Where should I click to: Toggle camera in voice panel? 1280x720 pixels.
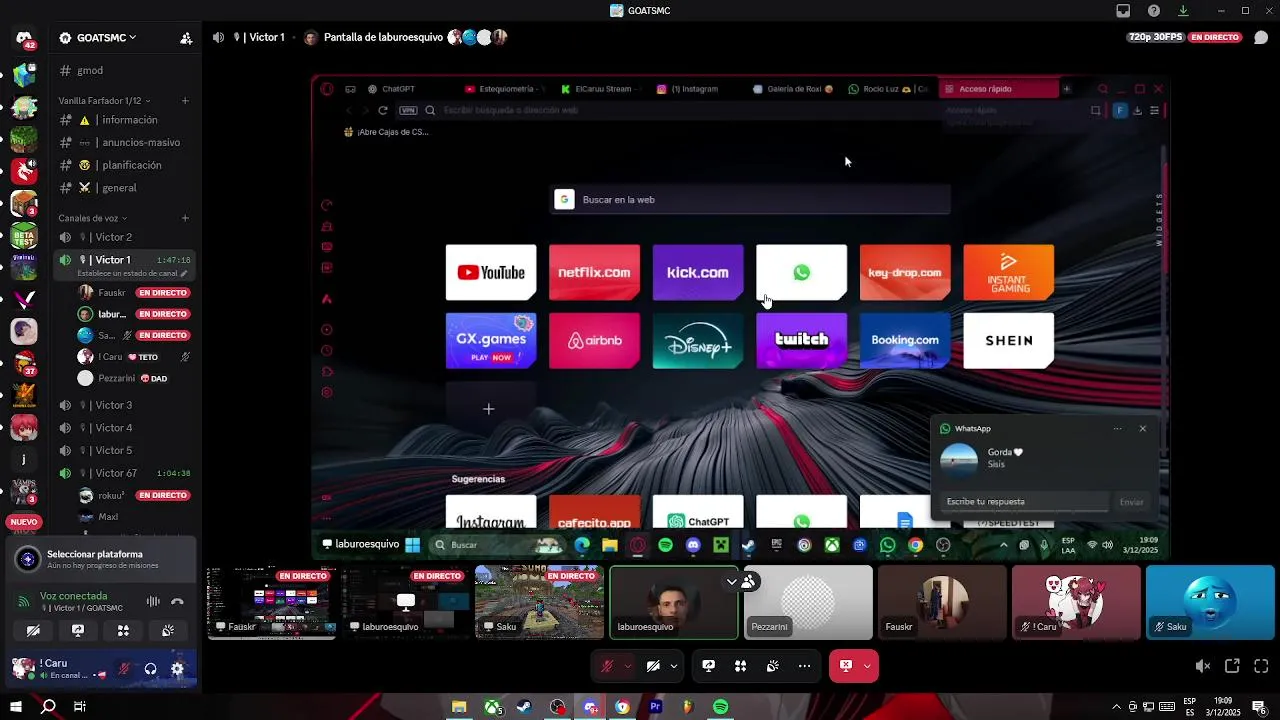(x=33, y=631)
